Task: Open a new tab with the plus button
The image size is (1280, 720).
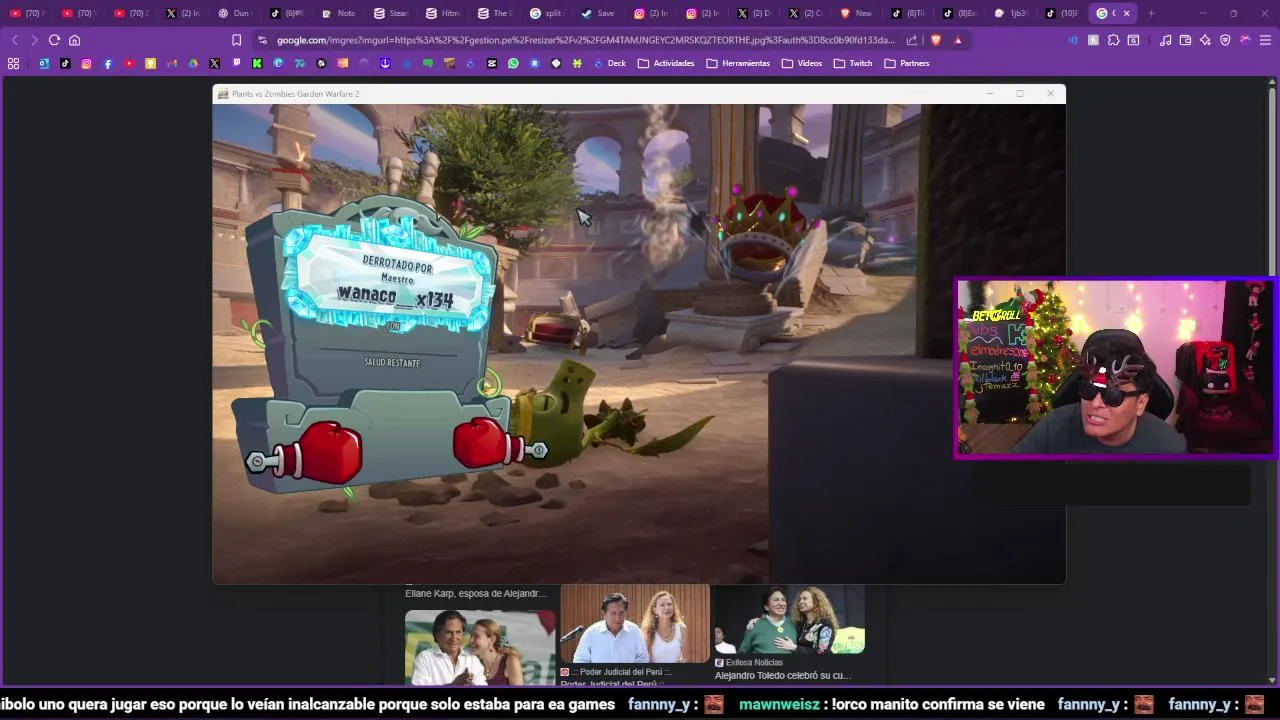Action: [x=1151, y=13]
